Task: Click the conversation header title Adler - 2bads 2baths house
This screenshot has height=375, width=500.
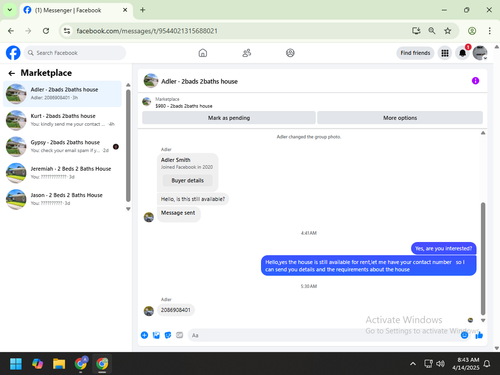Action: tap(199, 81)
